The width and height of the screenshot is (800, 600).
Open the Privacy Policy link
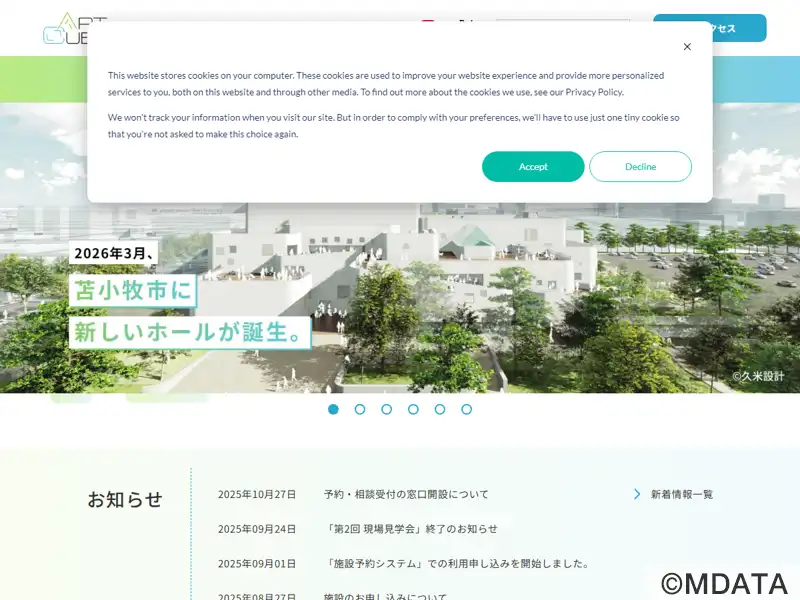point(594,92)
